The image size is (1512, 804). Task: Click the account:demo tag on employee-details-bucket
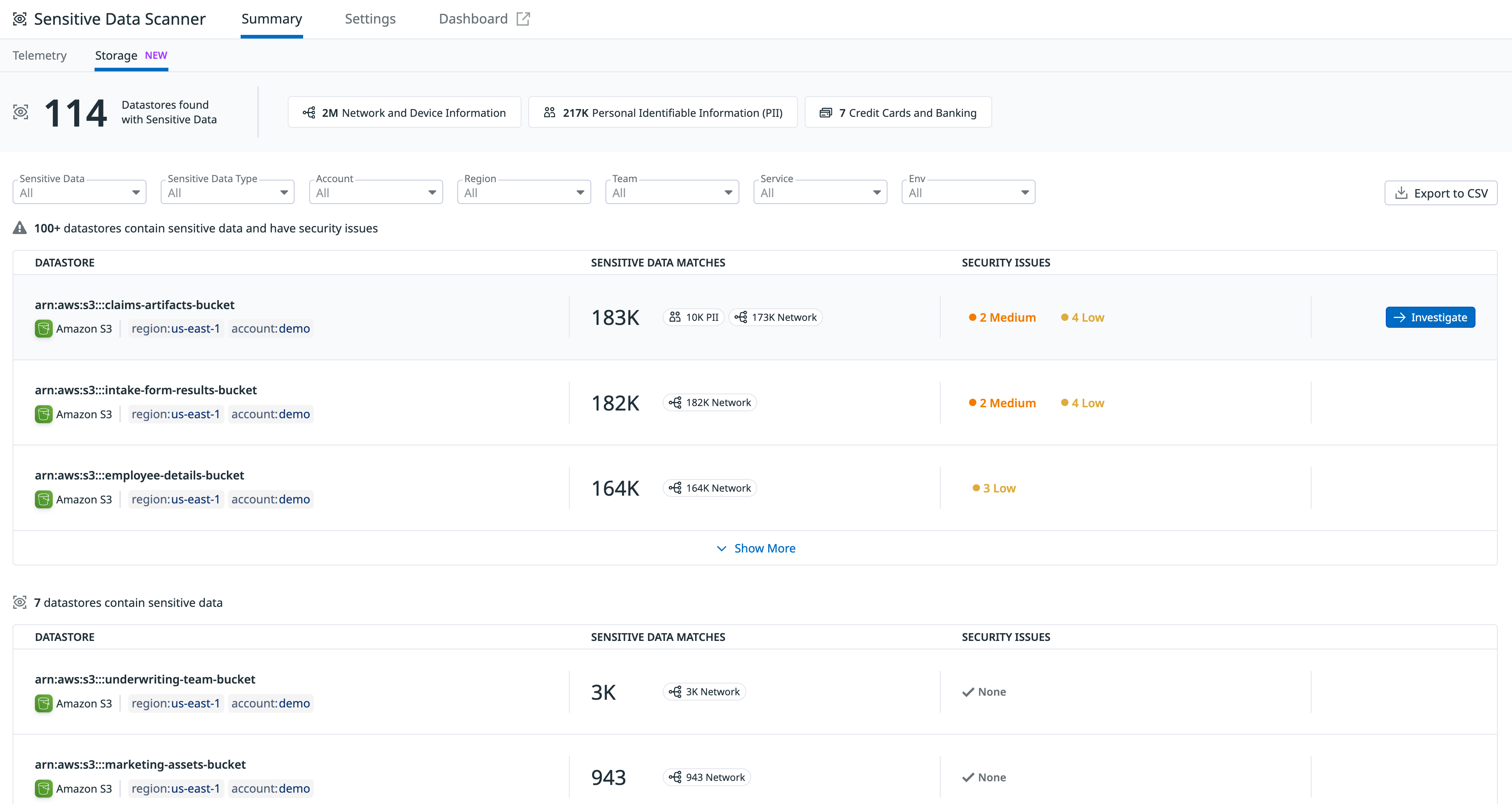tap(271, 499)
